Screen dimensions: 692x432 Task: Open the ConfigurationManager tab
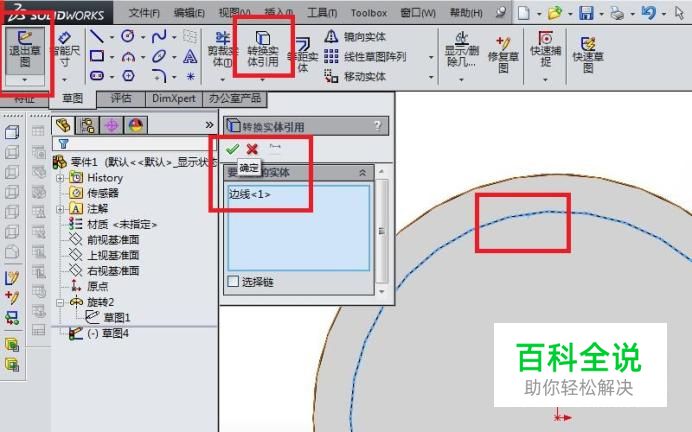tap(111, 126)
